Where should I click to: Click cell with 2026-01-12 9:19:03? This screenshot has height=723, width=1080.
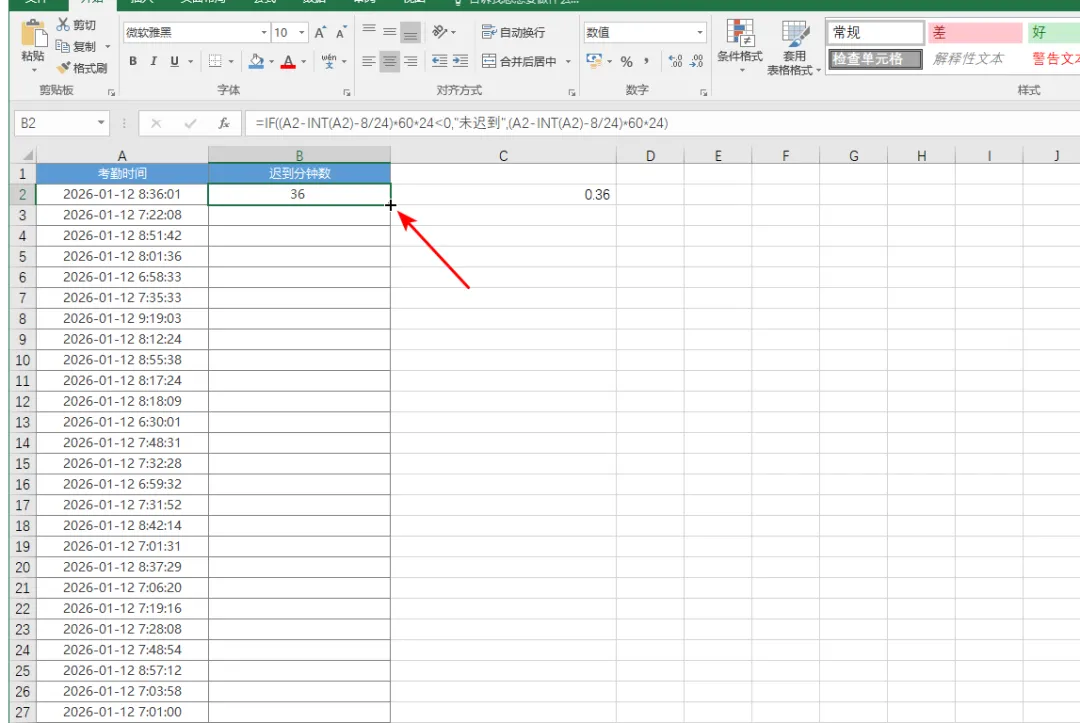(x=122, y=319)
